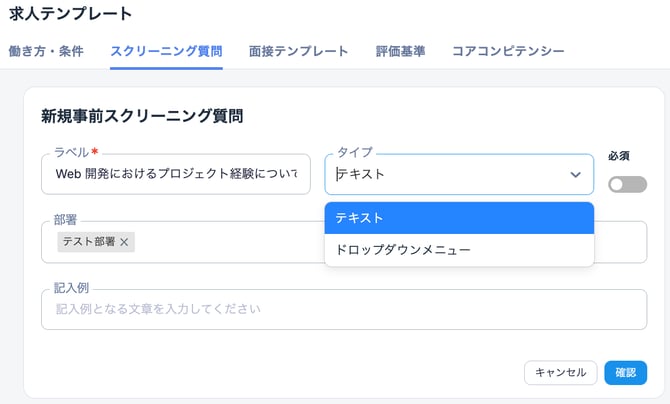The height and width of the screenshot is (404, 670).
Task: Click the テスト部署 chip label
Action: (x=89, y=242)
